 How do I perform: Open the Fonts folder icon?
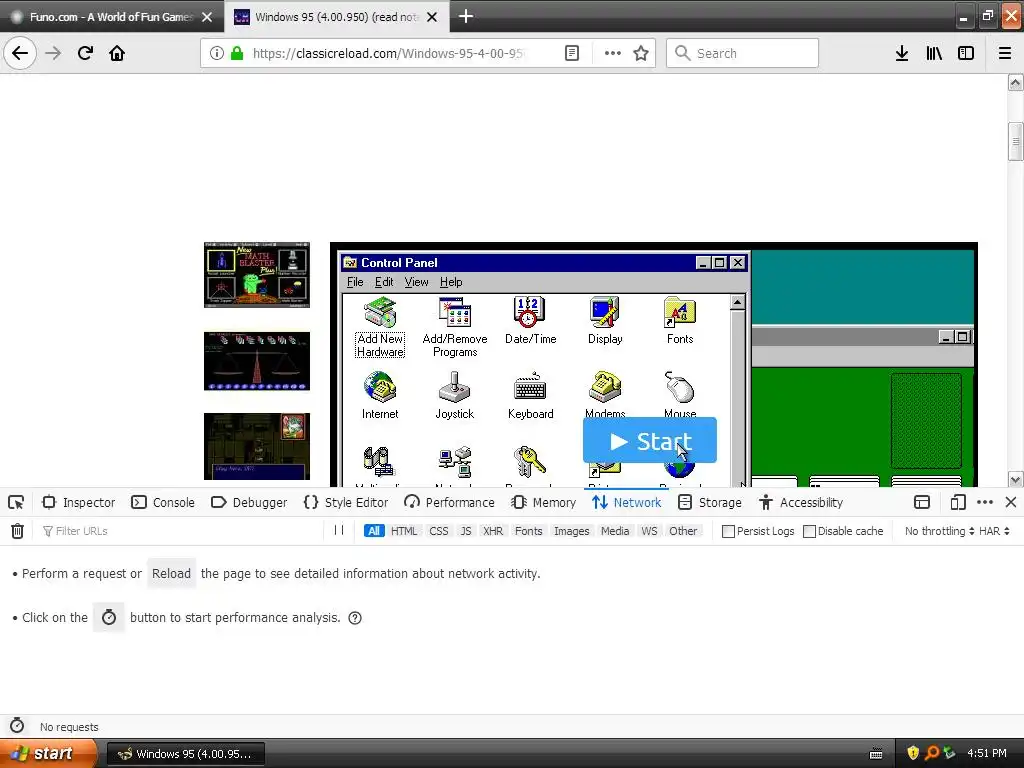click(x=680, y=321)
